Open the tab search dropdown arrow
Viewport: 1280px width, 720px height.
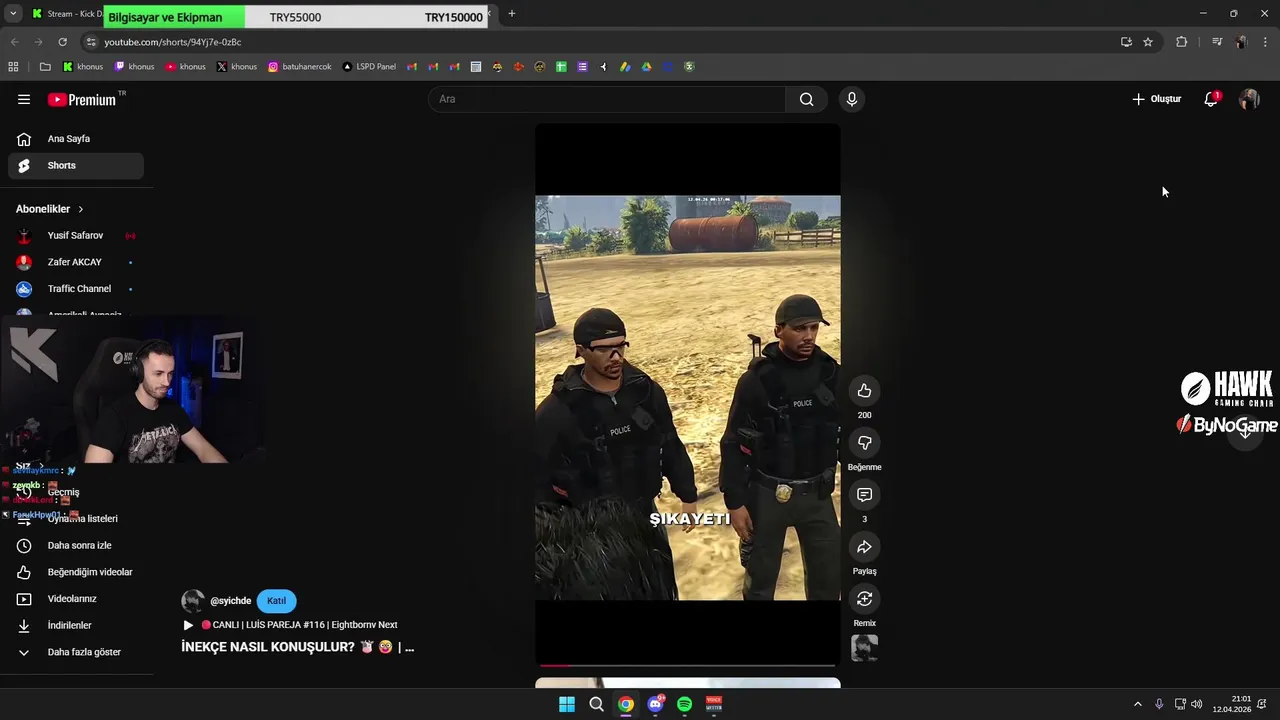13,14
